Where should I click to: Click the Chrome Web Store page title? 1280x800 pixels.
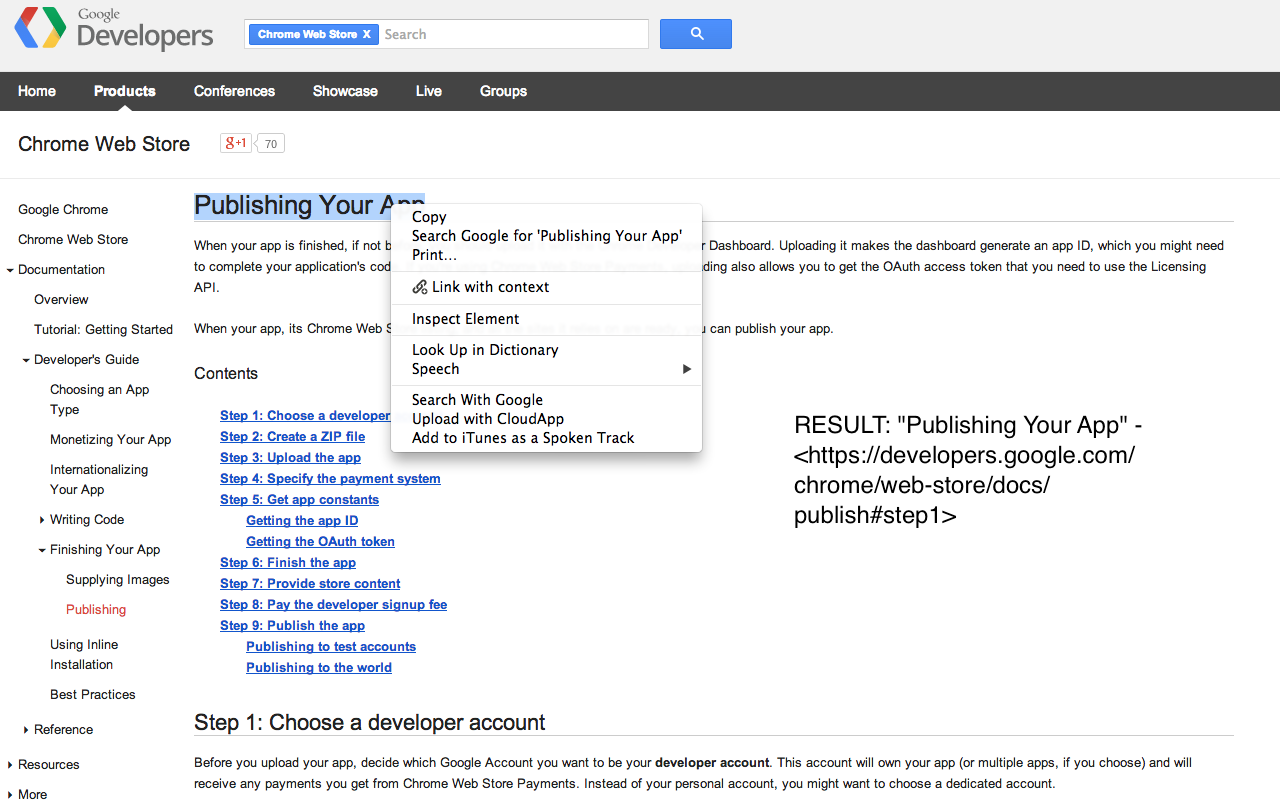point(104,144)
